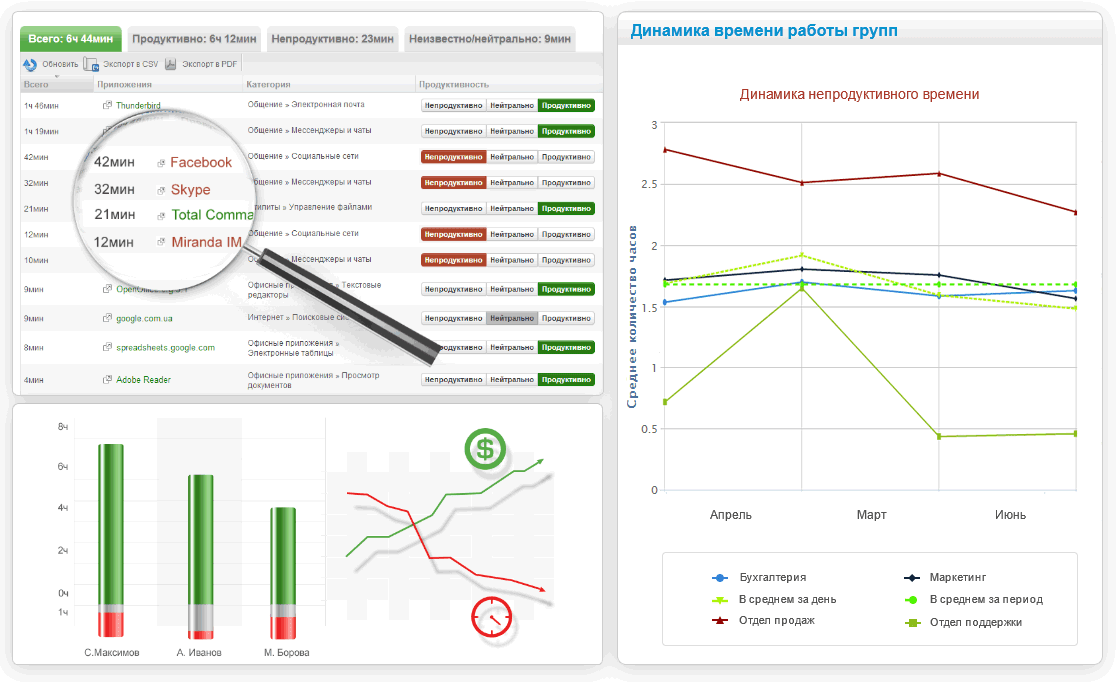This screenshot has height=682, width=1119.
Task: Toggle В среднем за период legend entry
Action: (x=973, y=599)
